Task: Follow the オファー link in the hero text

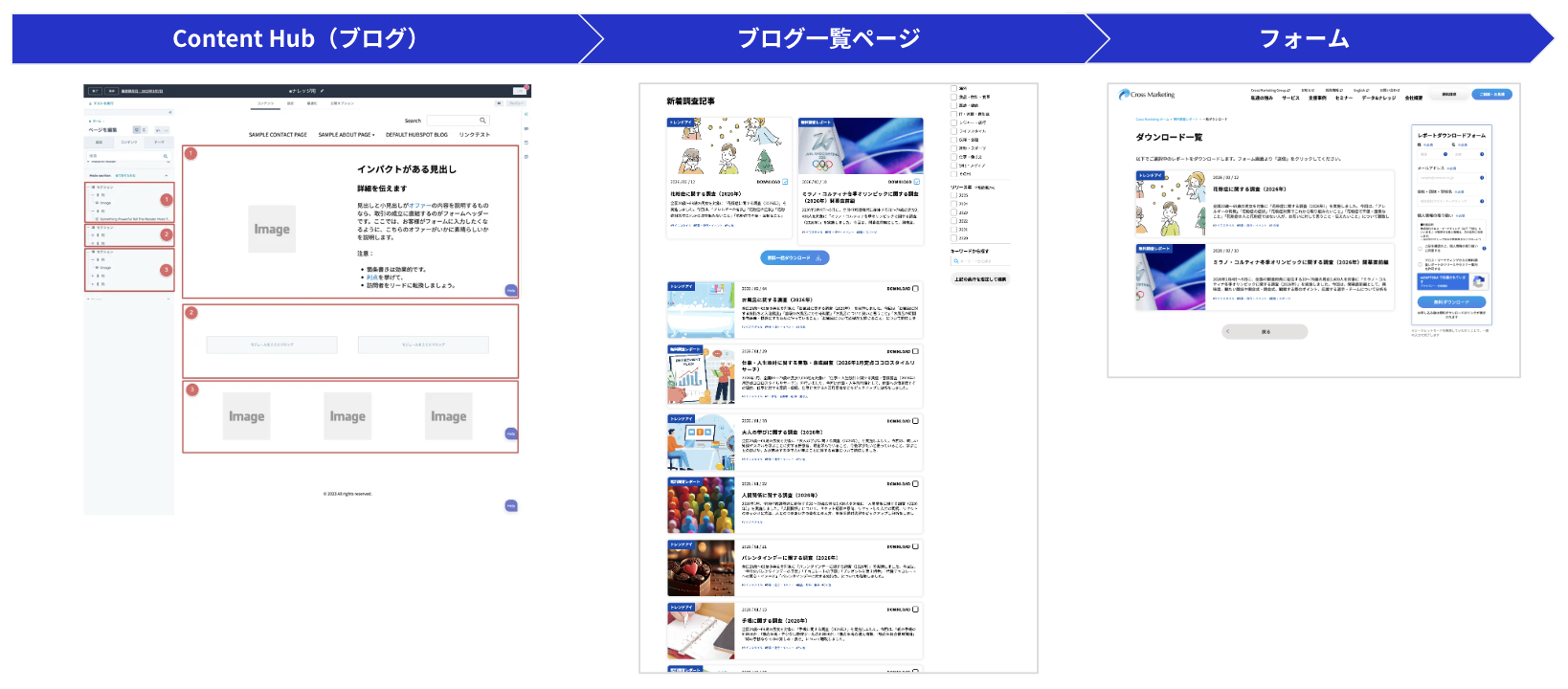Action: [x=419, y=205]
